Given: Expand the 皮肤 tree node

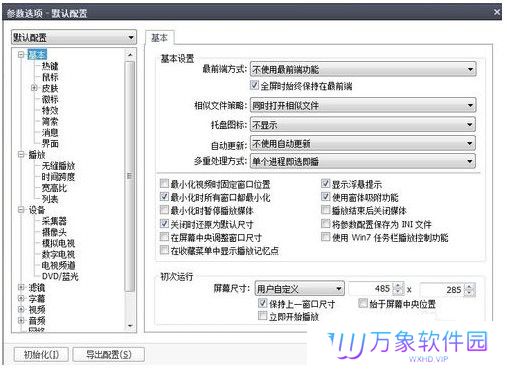Looking at the screenshot, I should pyautogui.click(x=34, y=88).
